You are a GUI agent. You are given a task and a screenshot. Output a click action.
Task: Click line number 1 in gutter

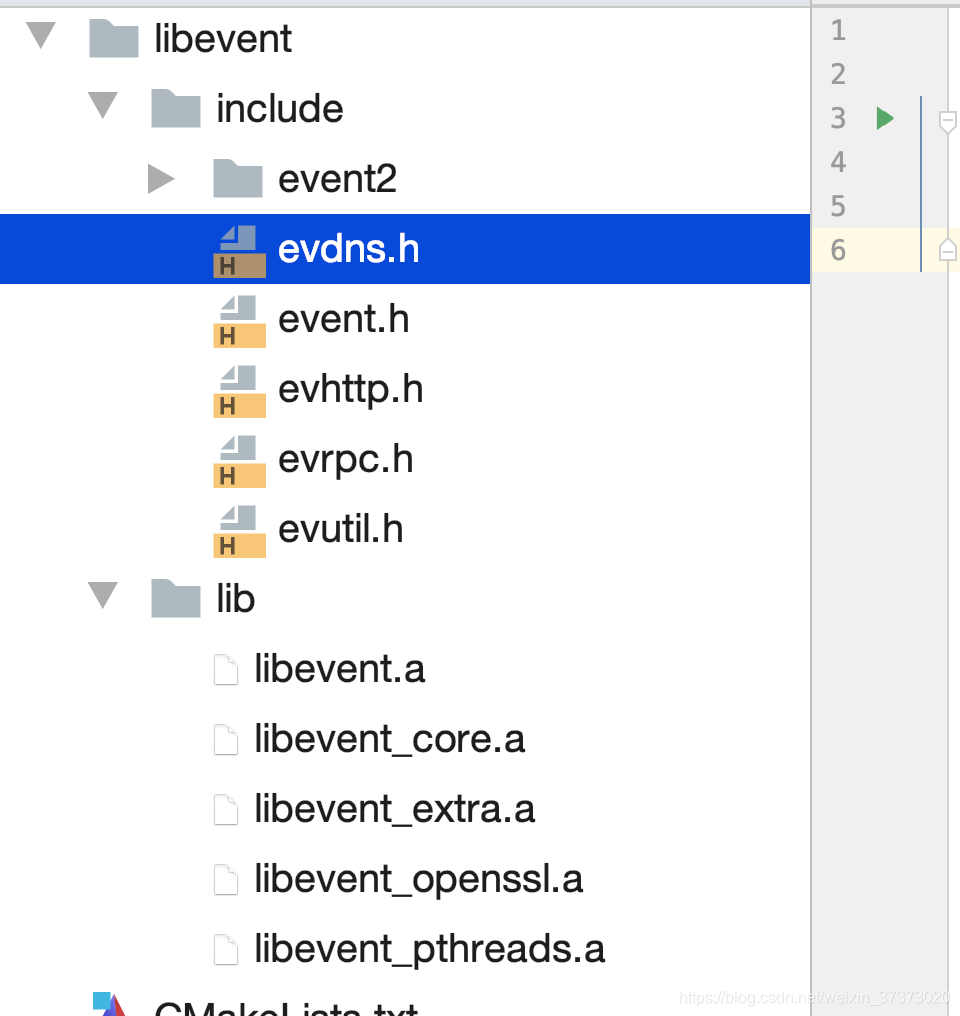(x=838, y=30)
